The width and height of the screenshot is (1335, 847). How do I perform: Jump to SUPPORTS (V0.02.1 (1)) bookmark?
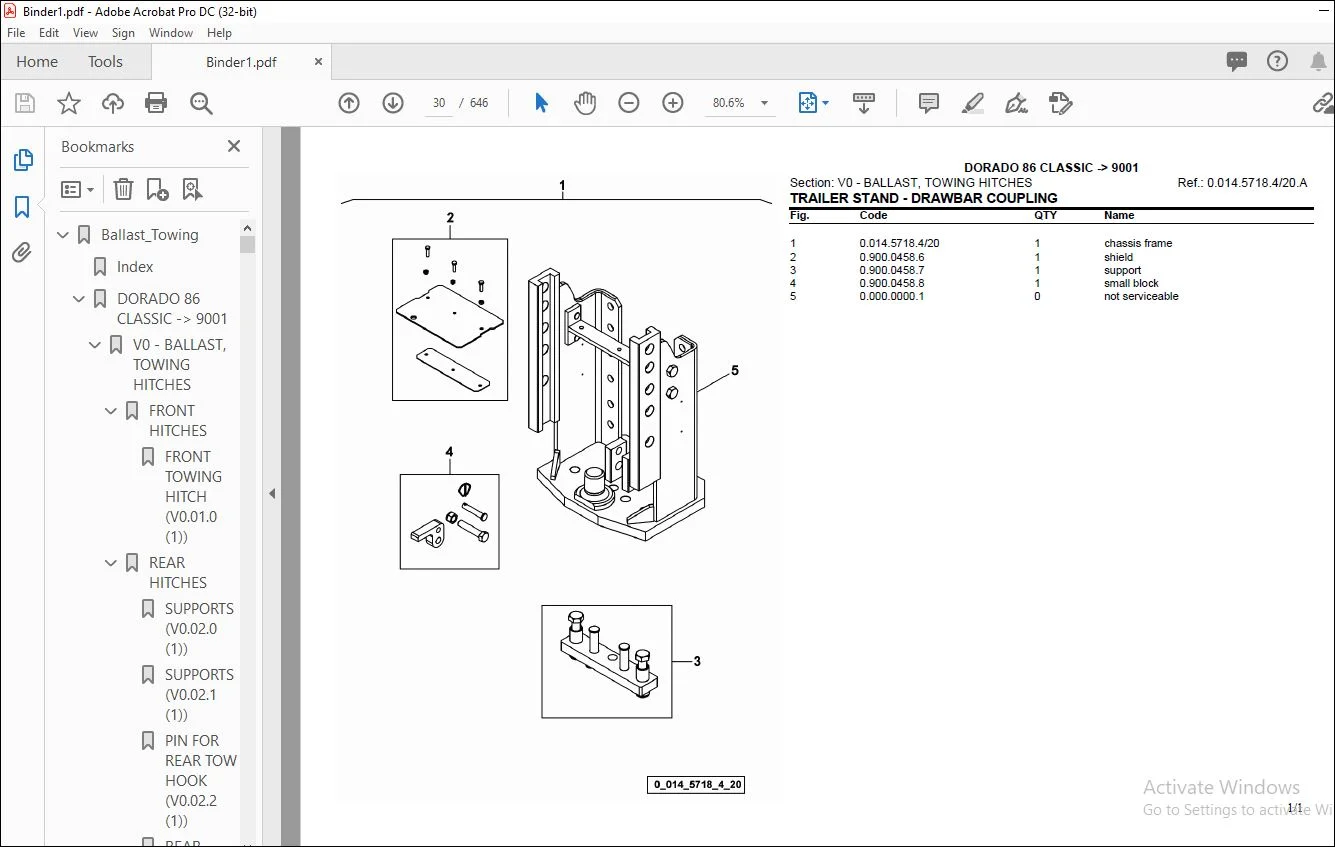199,695
